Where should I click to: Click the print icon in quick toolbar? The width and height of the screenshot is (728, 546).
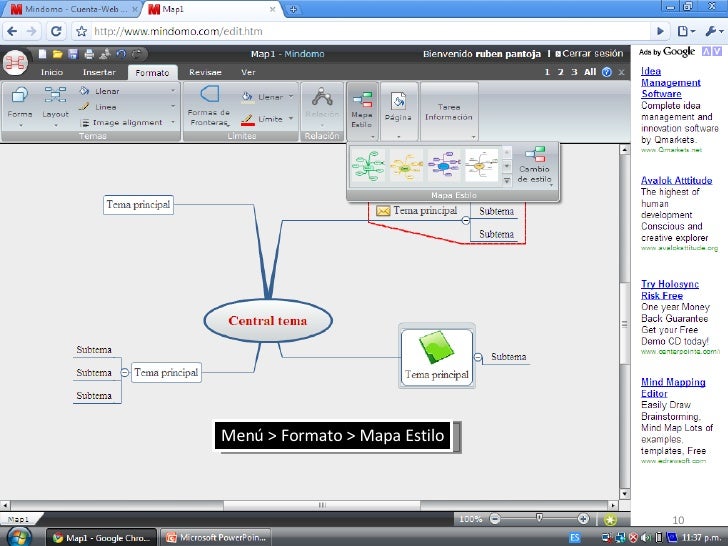[89, 54]
